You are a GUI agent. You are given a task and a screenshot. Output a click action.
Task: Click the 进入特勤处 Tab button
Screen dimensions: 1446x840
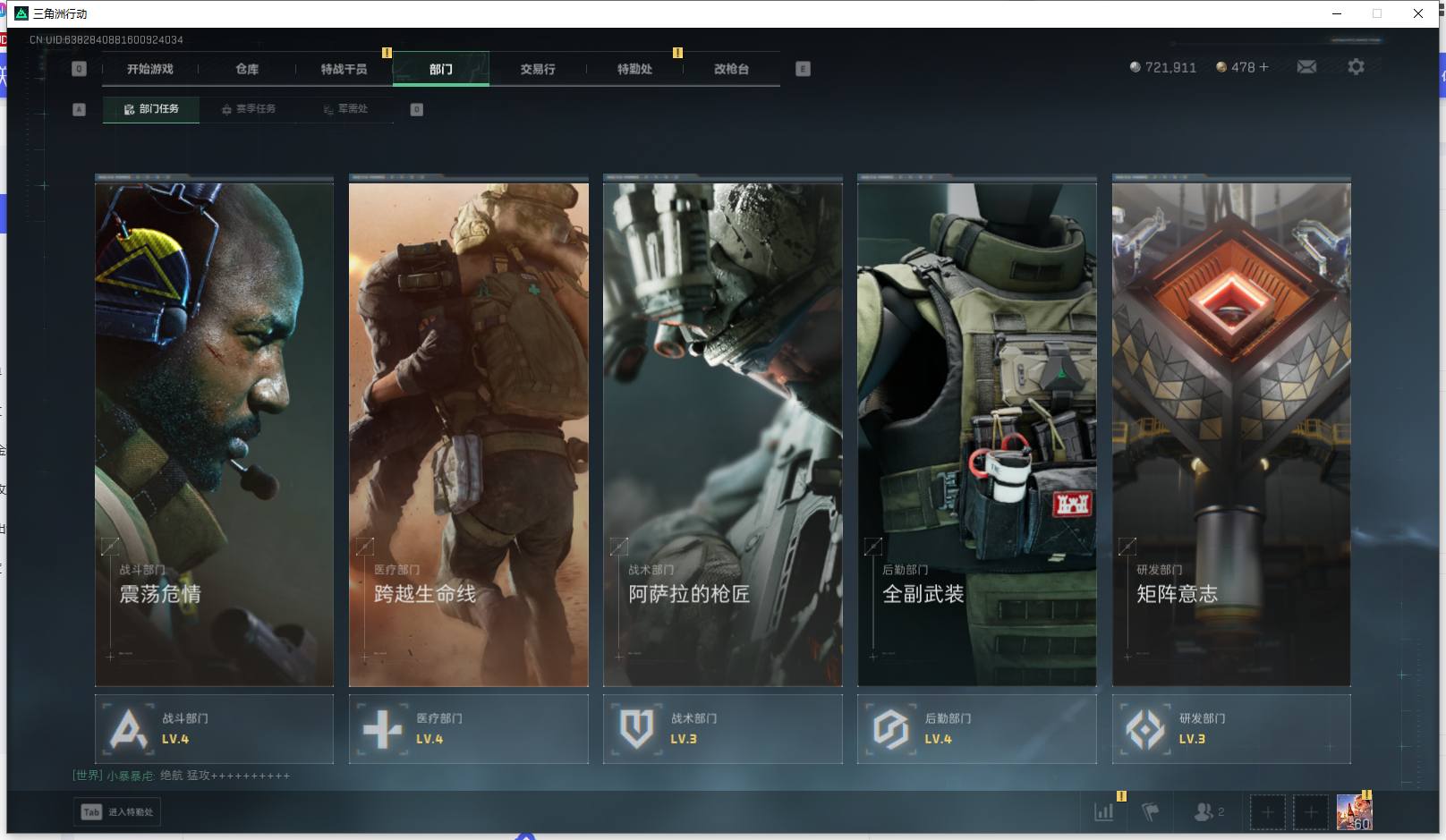(117, 811)
